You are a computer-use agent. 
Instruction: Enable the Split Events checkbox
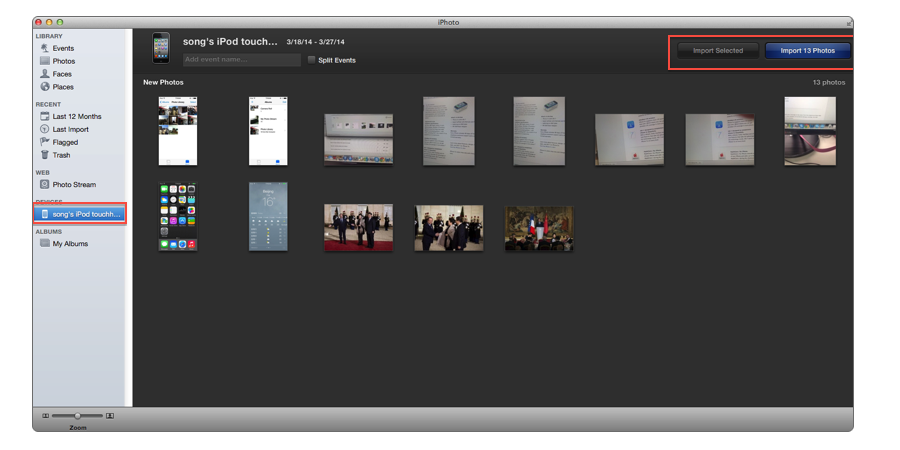311,60
